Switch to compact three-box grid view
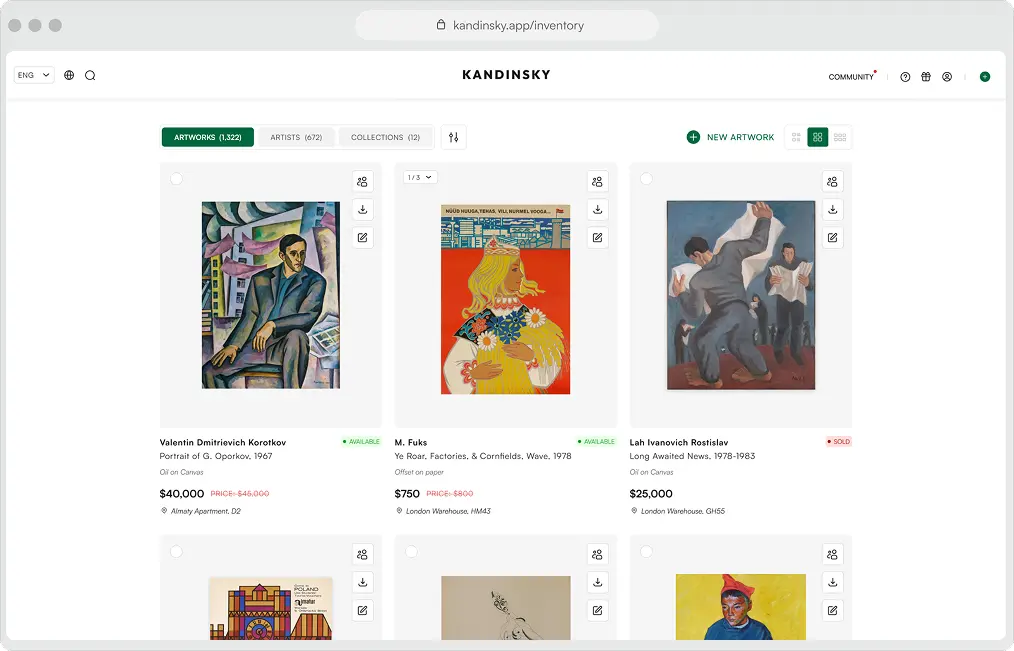 [x=840, y=137]
